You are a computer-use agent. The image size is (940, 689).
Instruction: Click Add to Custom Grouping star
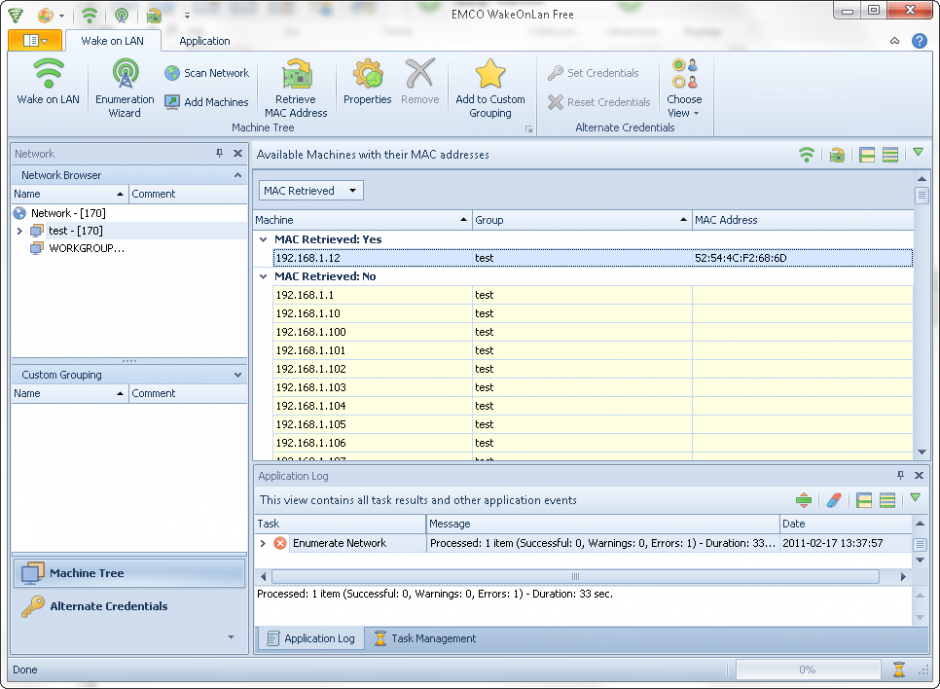coord(490,88)
